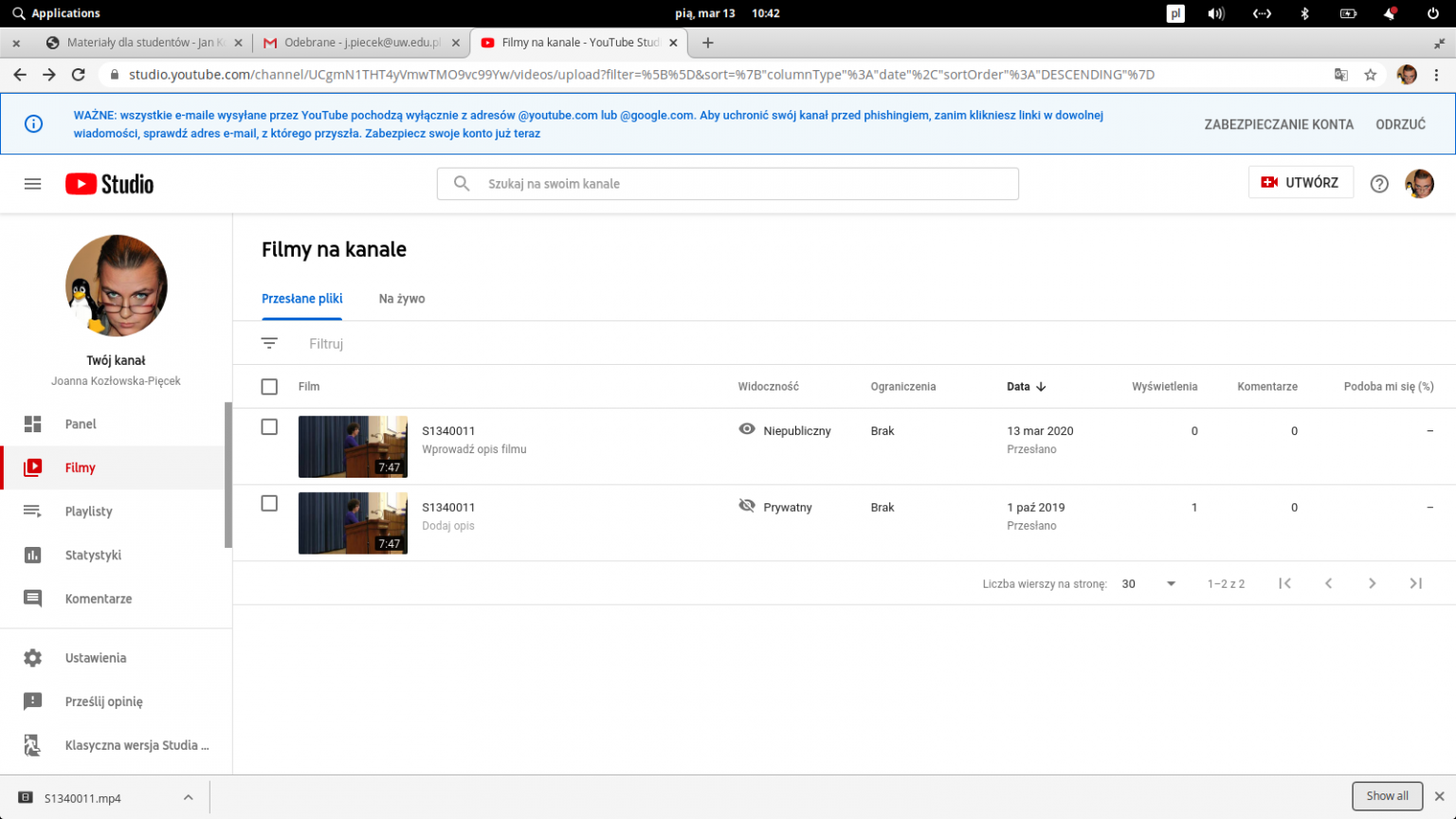The width and height of the screenshot is (1456, 819).
Task: Click ZABEZPIECZANIE KONTA link
Action: click(x=1279, y=124)
